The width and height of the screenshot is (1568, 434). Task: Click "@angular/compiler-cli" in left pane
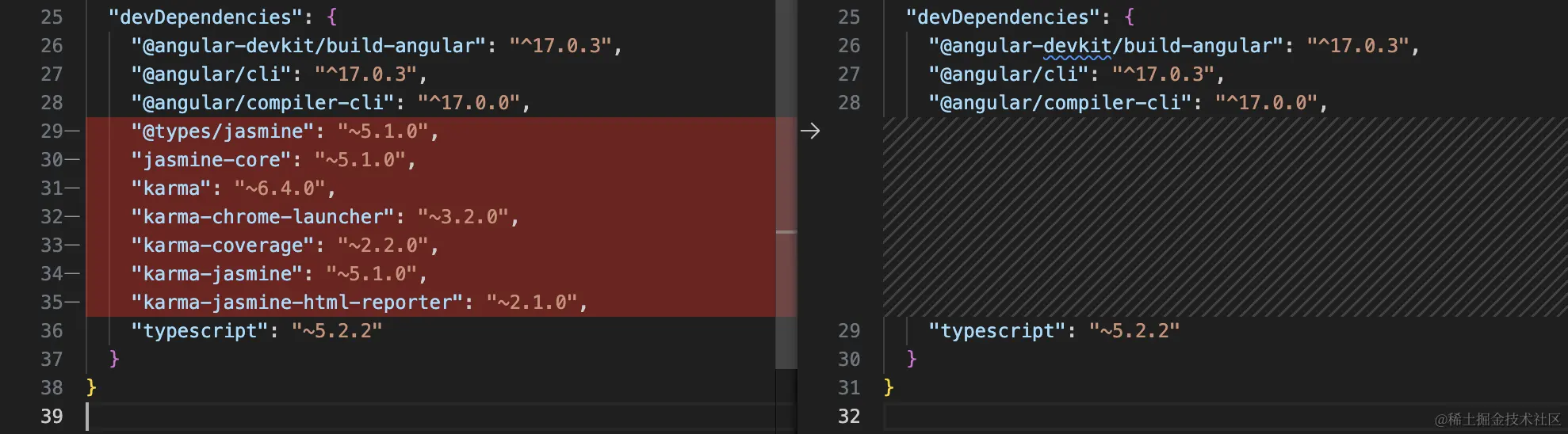click(262, 102)
